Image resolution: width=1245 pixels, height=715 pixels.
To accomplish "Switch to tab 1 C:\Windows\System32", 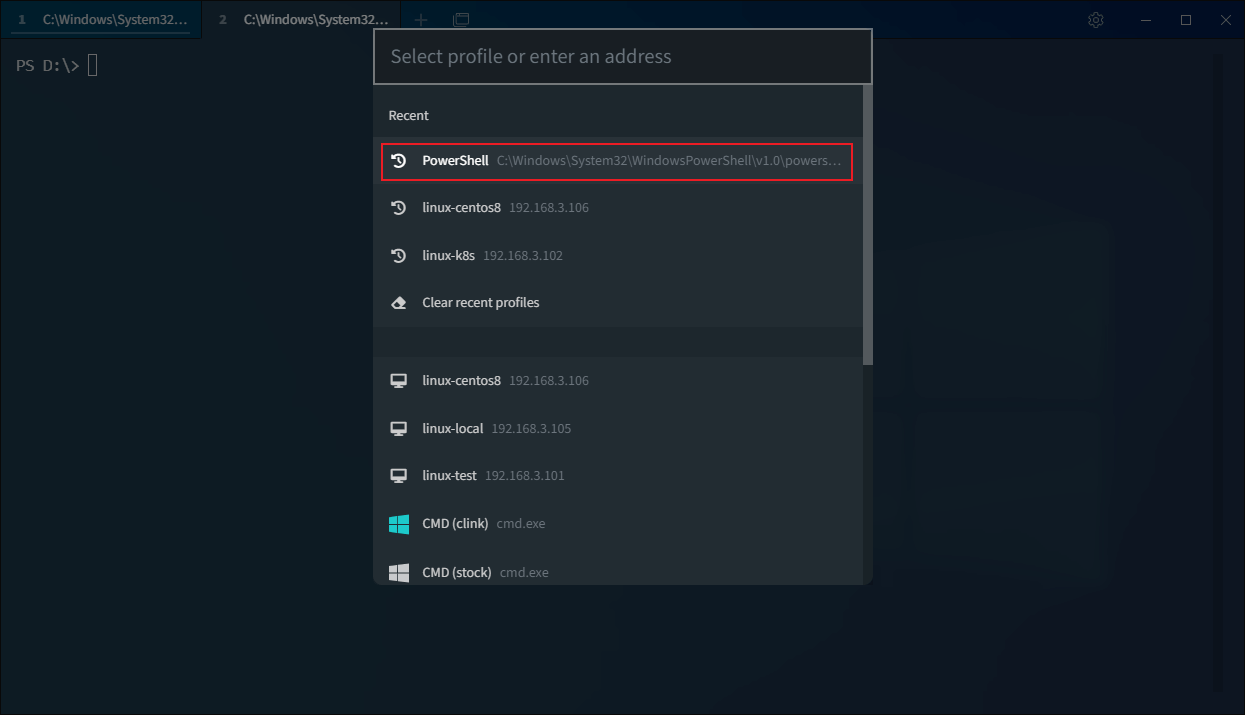I will [x=101, y=20].
